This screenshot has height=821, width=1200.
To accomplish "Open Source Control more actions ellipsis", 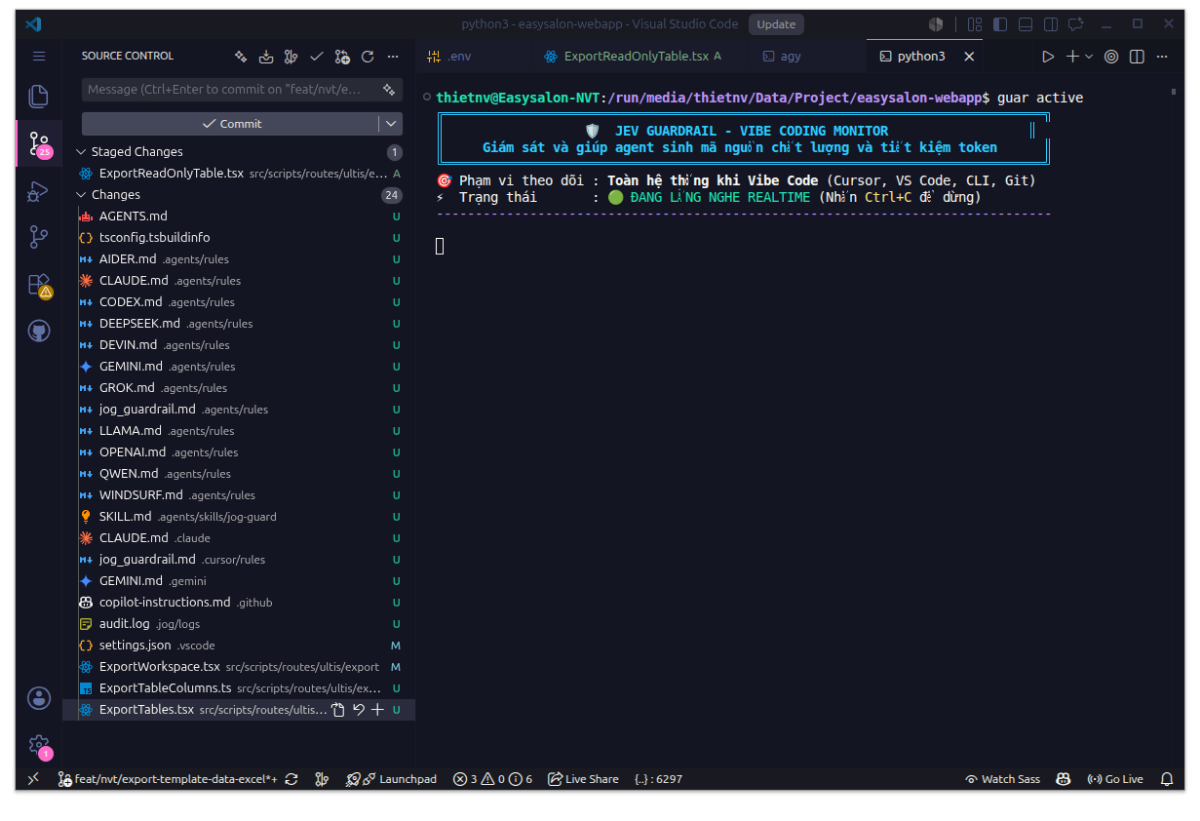I will coord(393,56).
